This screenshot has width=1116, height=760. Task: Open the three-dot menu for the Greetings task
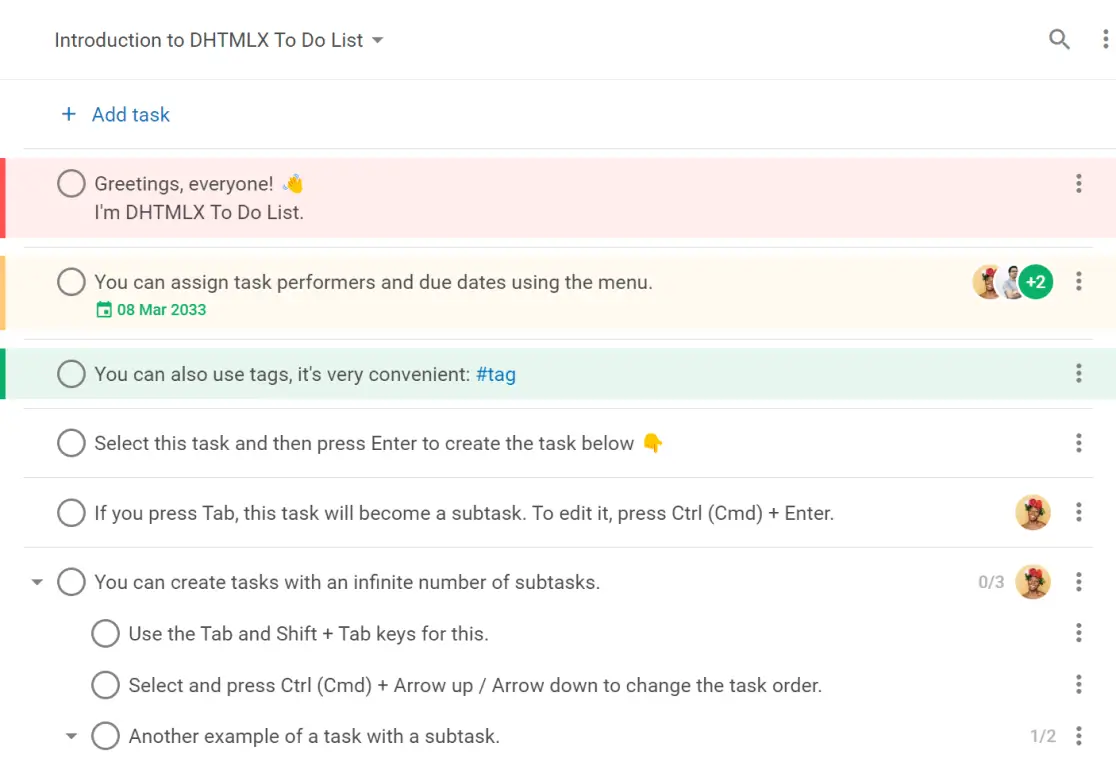coord(1078,184)
